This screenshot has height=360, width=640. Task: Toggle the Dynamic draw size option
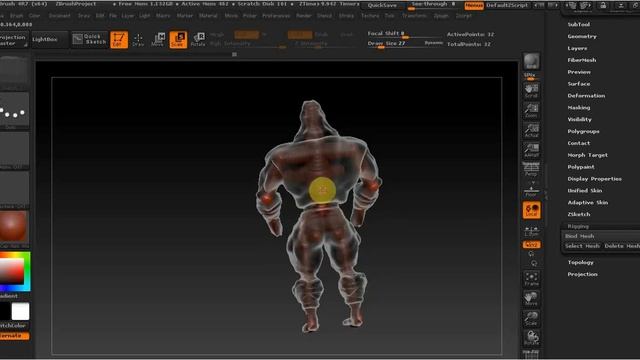433,43
